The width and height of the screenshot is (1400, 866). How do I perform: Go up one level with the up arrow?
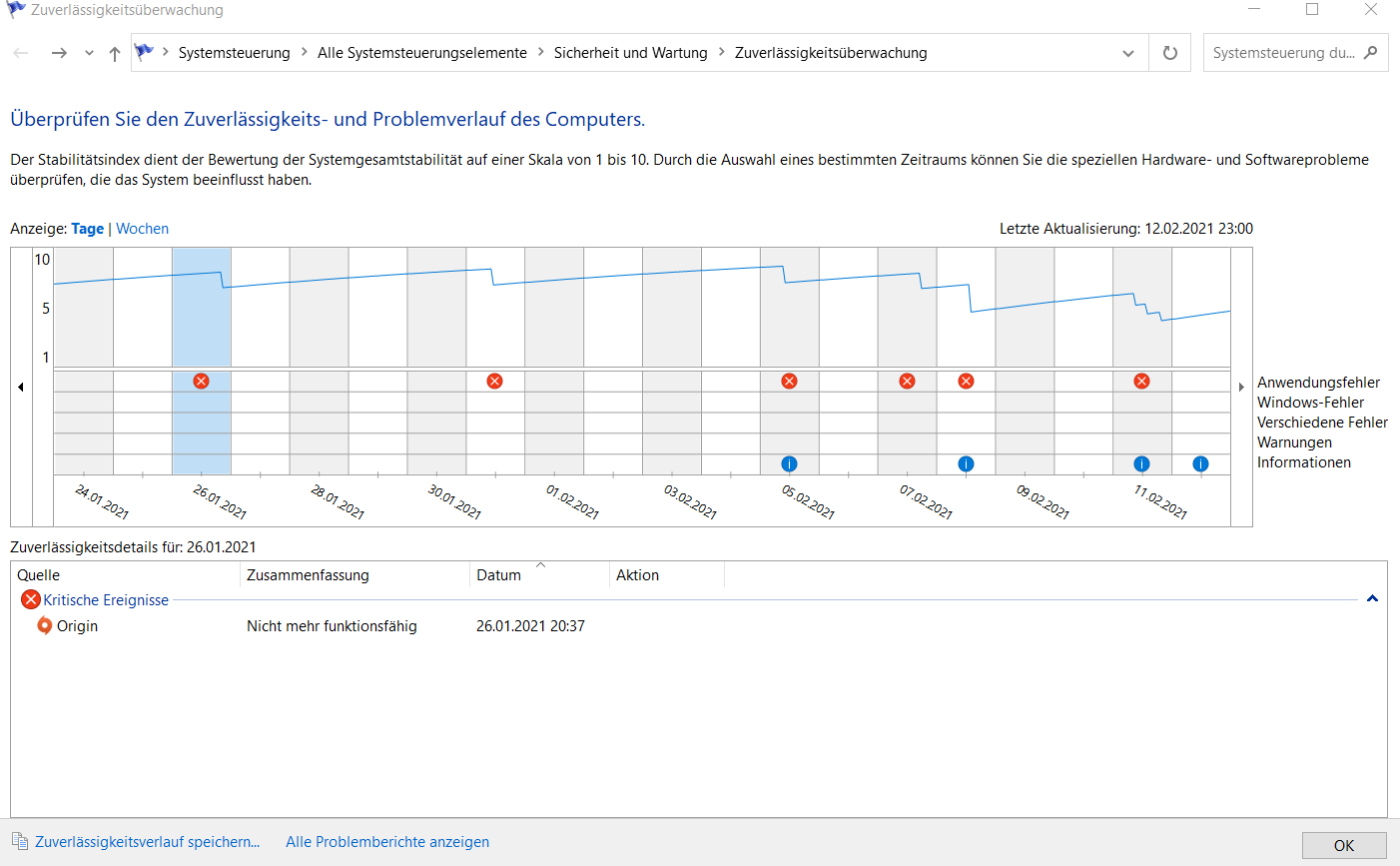(x=115, y=53)
